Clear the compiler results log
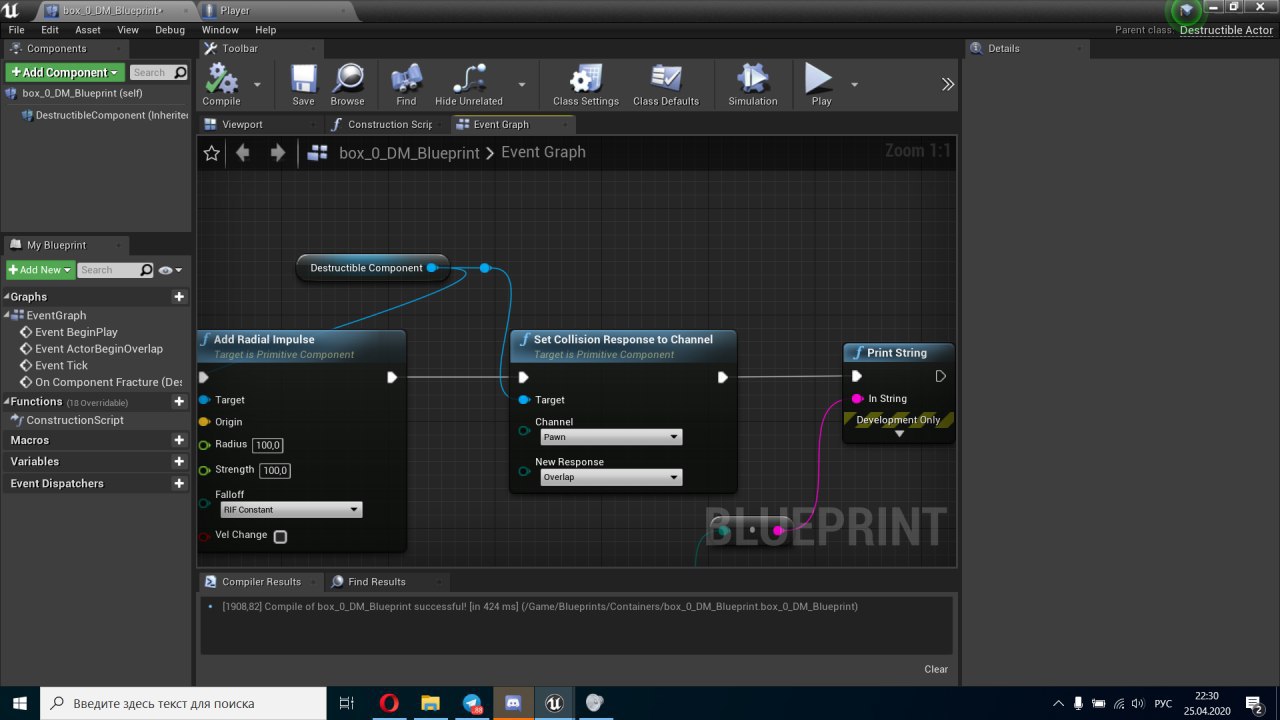 click(936, 670)
